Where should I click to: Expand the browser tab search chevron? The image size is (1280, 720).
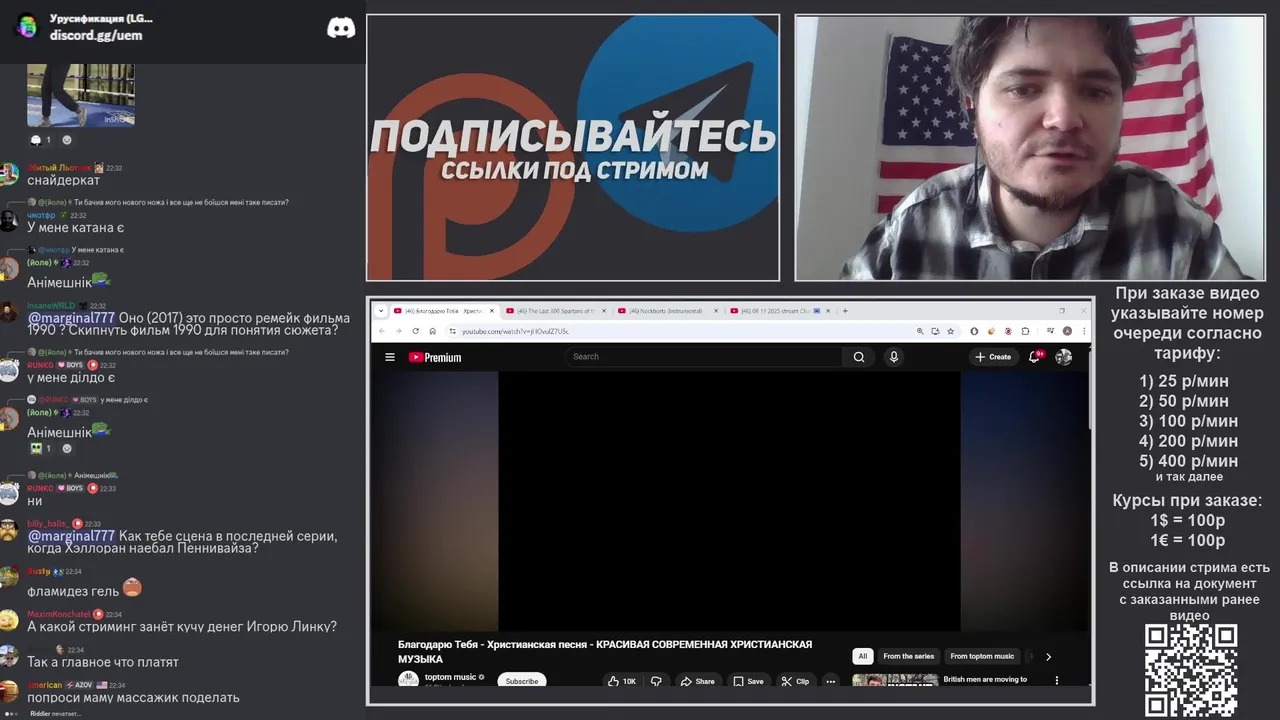pyautogui.click(x=380, y=311)
